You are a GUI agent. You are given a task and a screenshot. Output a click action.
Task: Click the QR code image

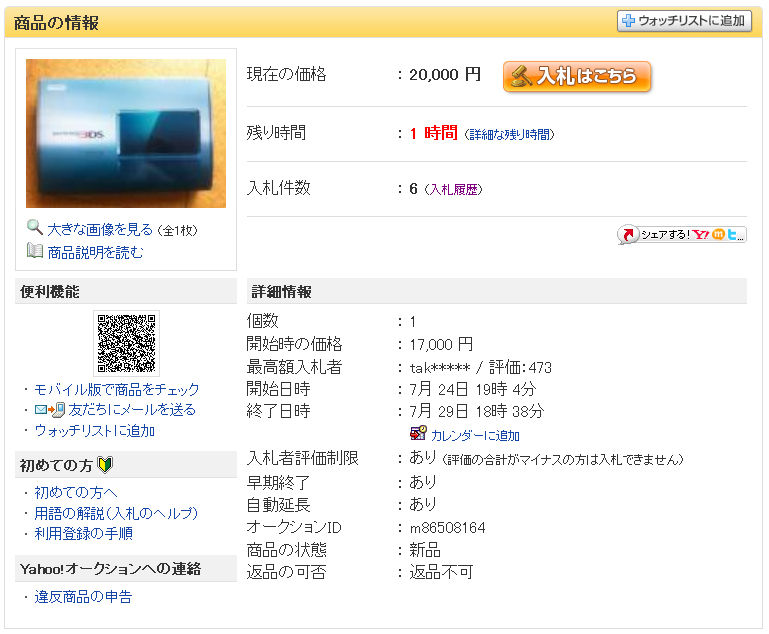pyautogui.click(x=127, y=343)
